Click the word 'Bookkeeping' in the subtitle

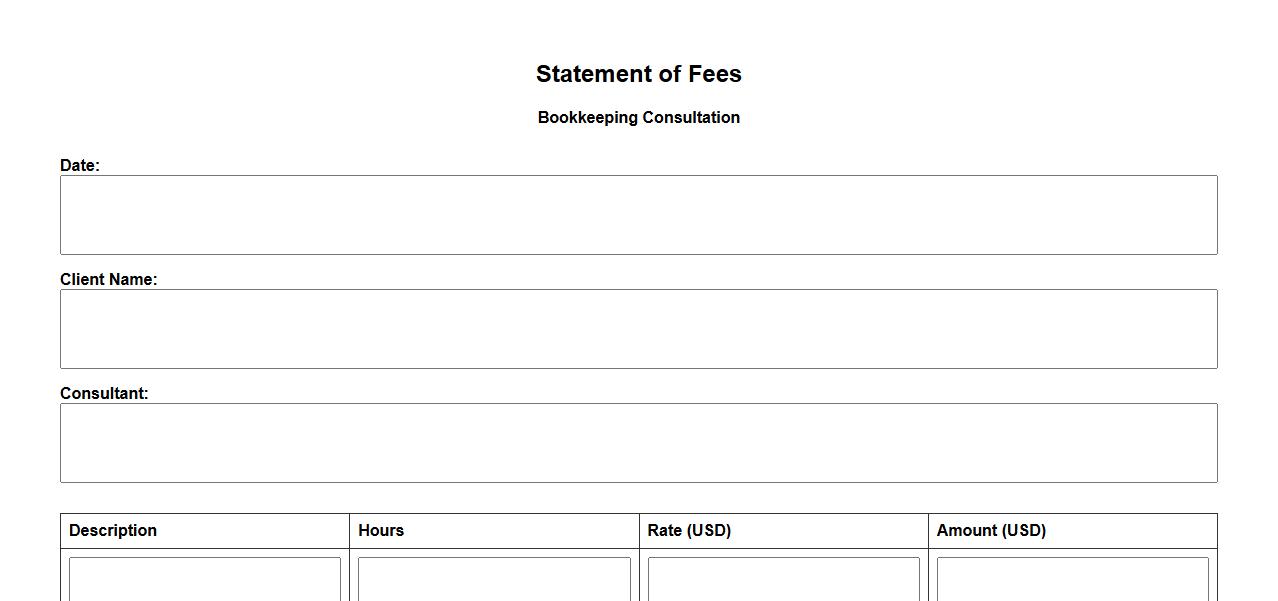click(x=587, y=118)
